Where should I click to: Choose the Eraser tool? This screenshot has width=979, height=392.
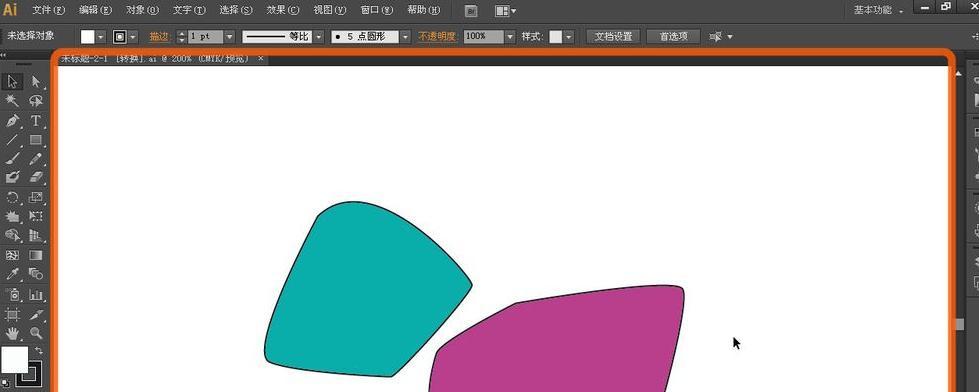click(x=36, y=177)
